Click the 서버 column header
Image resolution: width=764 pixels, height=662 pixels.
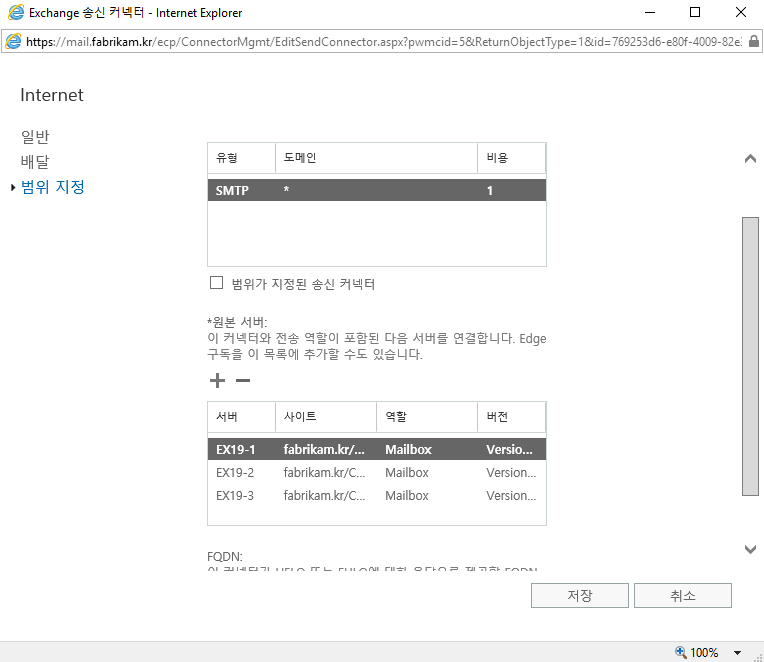pos(242,417)
